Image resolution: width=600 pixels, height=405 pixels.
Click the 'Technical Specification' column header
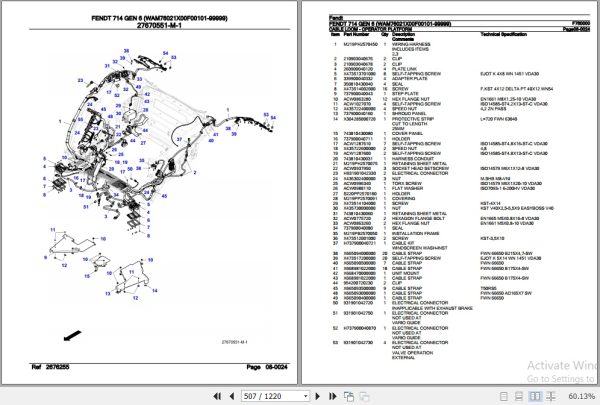[x=504, y=34]
